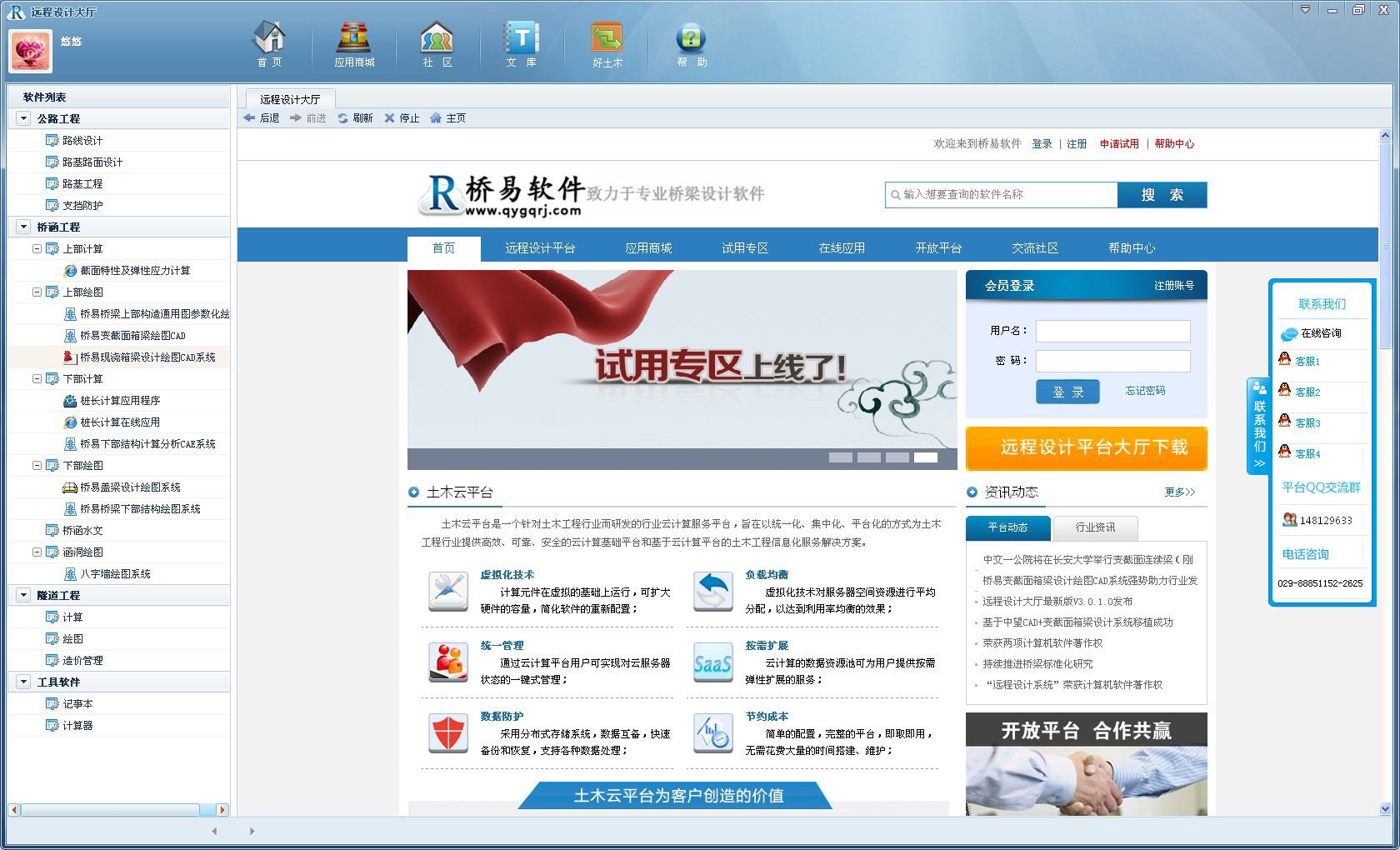Collapse the 下部绘图 tree node

click(37, 465)
